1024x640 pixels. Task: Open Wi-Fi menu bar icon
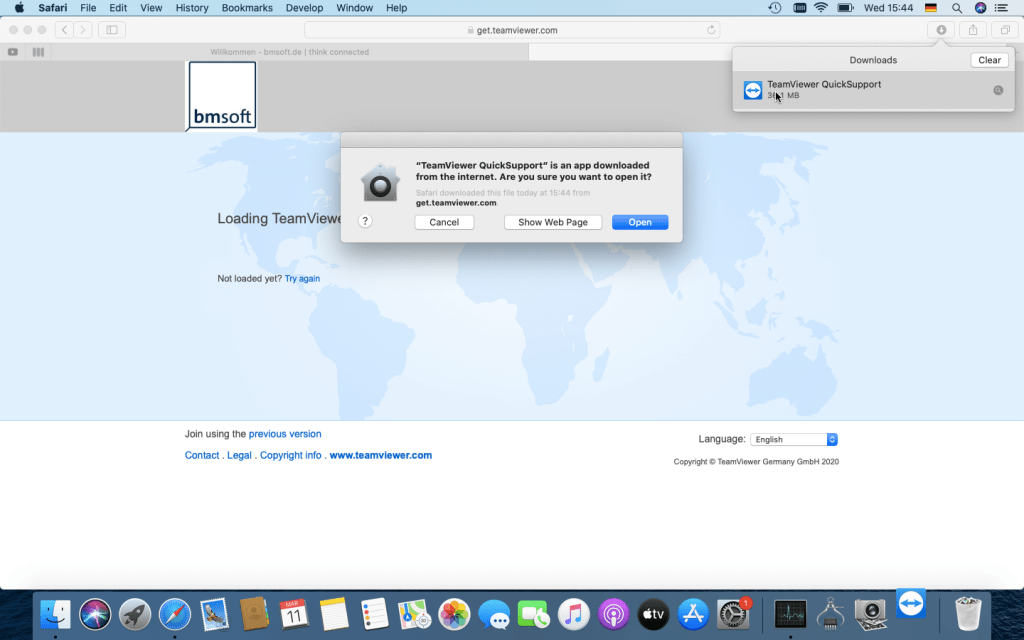(821, 8)
